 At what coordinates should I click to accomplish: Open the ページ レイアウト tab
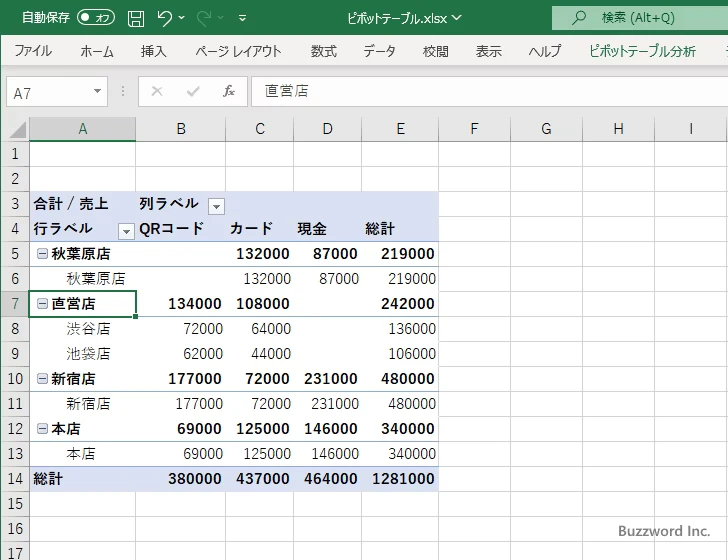click(x=238, y=51)
